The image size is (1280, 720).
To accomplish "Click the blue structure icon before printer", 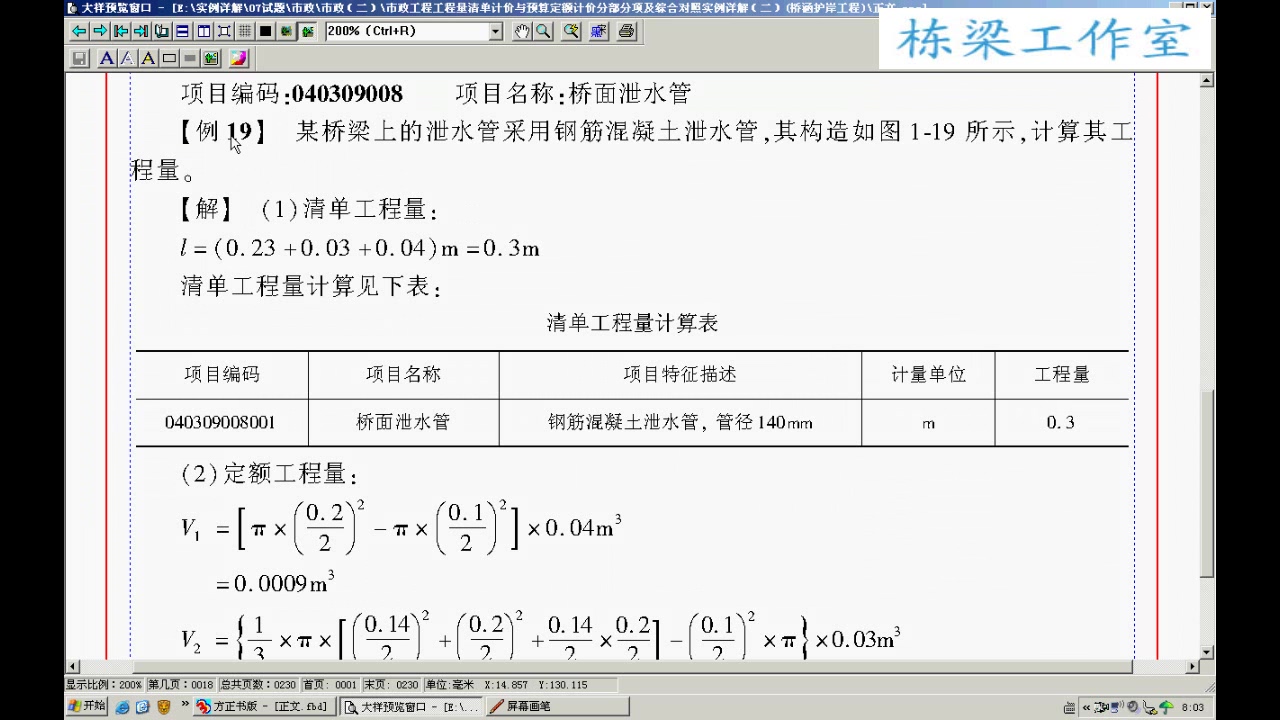I will click(x=599, y=31).
